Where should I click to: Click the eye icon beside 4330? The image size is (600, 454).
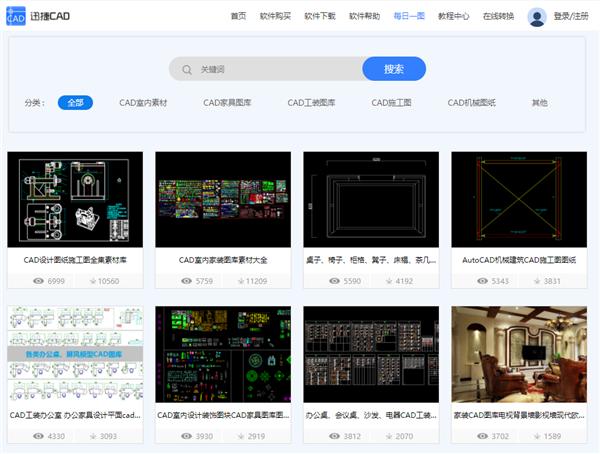(38, 436)
